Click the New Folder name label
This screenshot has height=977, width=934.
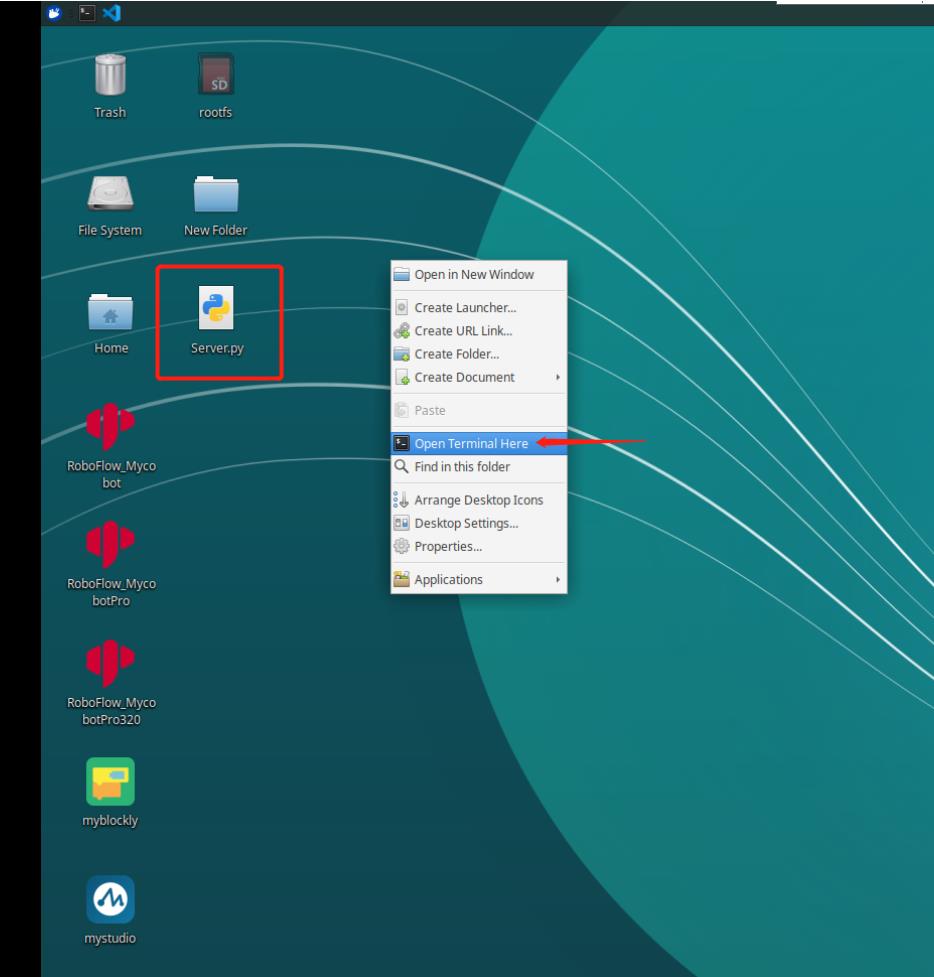[216, 231]
